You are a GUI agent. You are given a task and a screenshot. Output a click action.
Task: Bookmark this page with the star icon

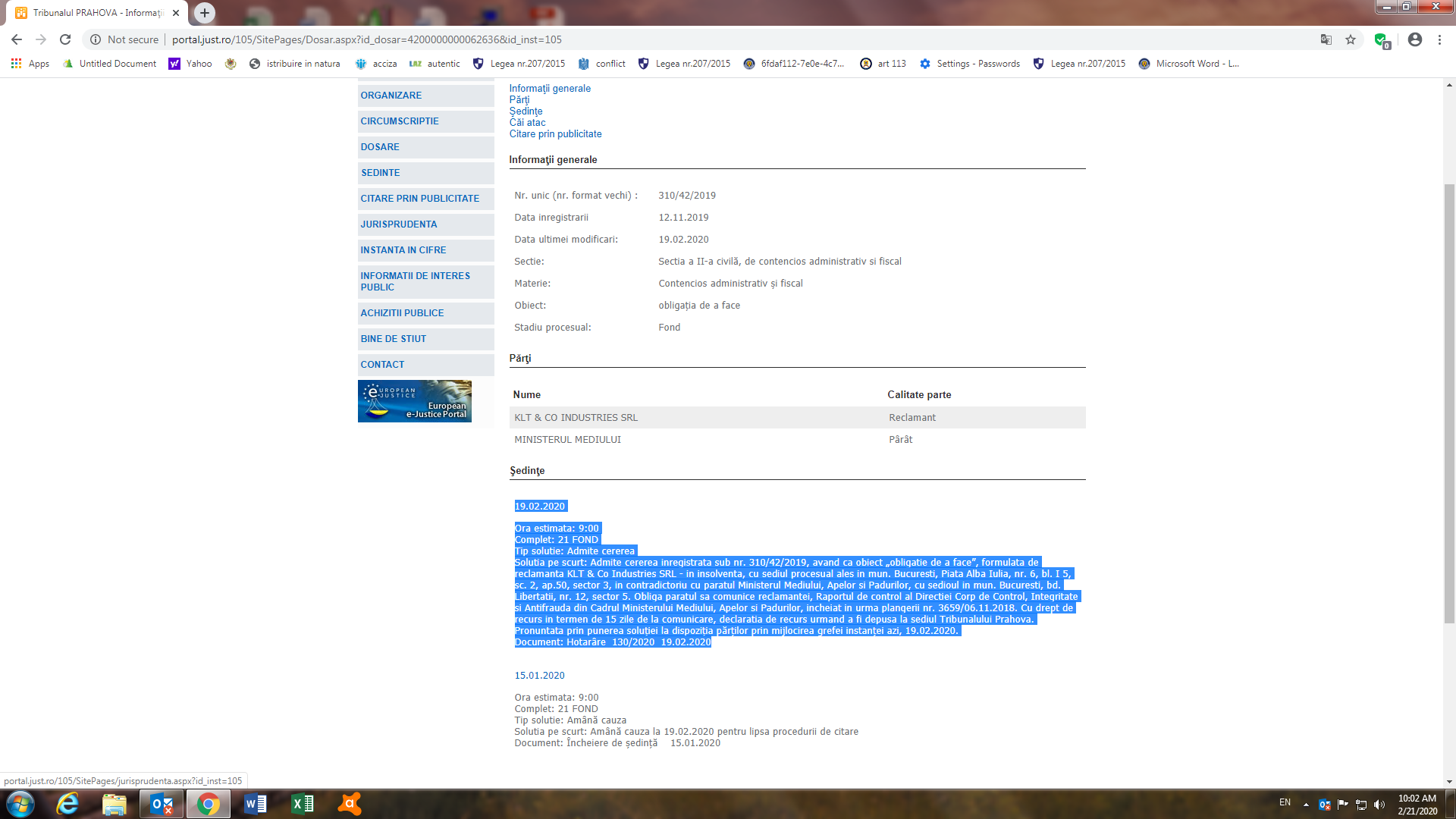[1351, 39]
